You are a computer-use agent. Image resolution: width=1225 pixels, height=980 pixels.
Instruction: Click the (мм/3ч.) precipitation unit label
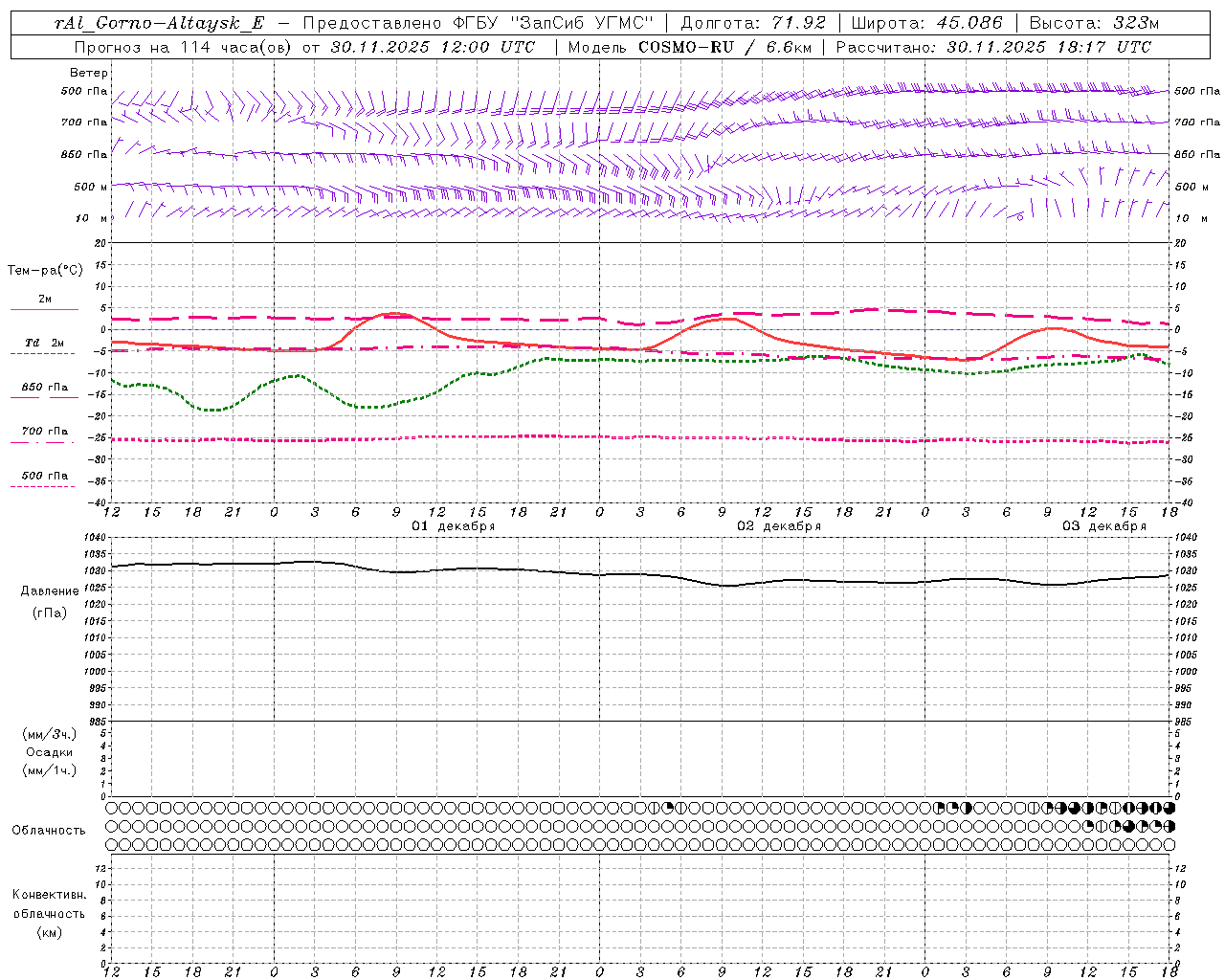50,734
